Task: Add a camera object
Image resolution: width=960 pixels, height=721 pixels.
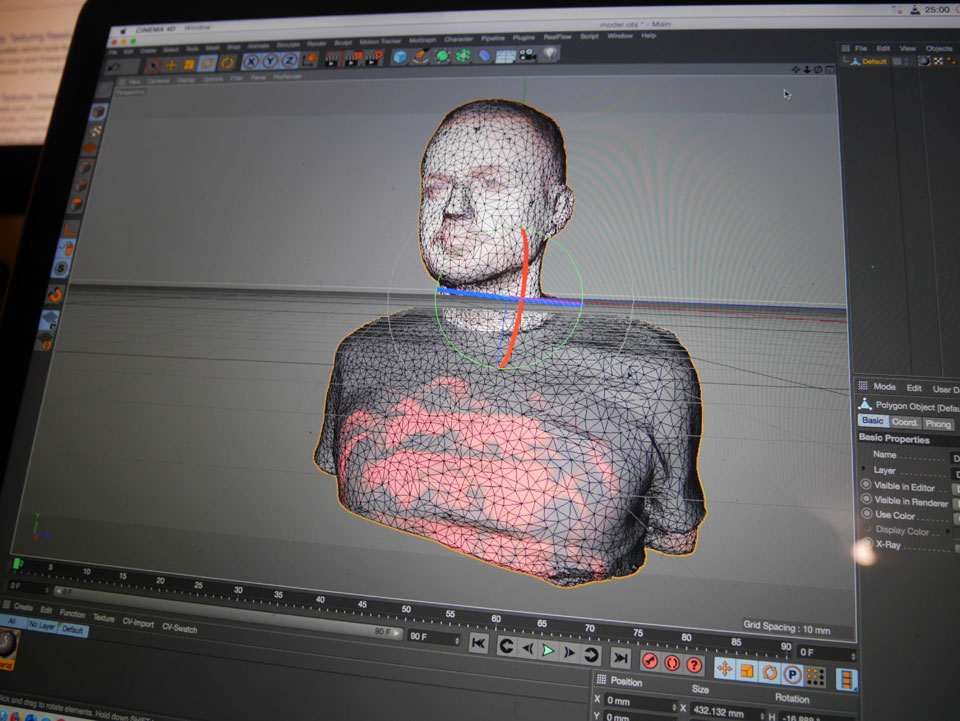Action: 527,55
